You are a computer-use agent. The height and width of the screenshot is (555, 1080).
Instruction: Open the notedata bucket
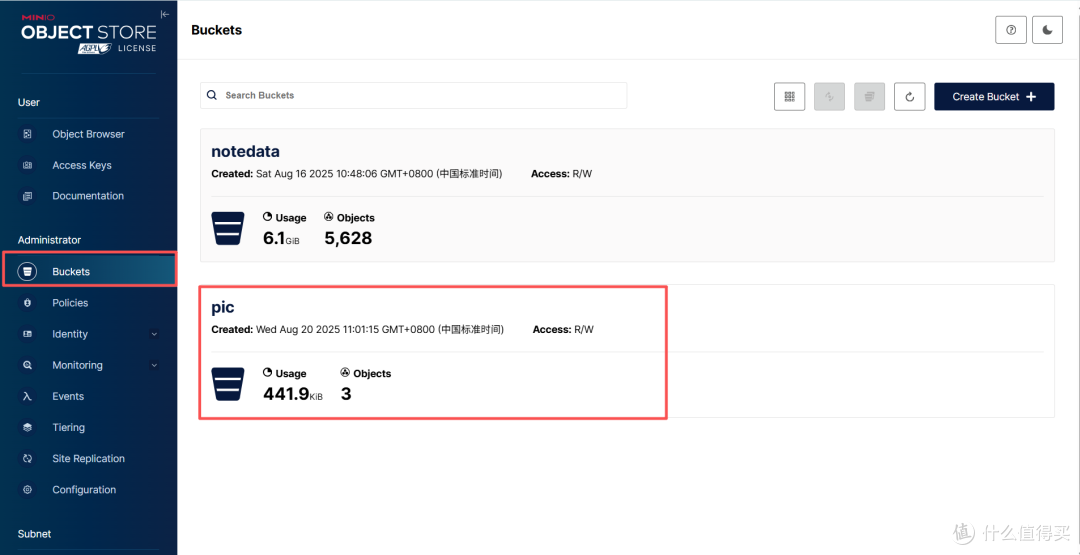tap(245, 151)
